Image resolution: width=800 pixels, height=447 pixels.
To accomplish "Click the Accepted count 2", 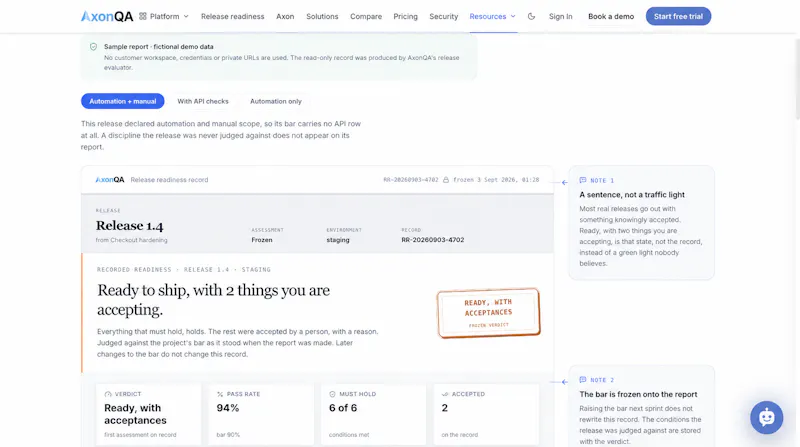I will 444,408.
